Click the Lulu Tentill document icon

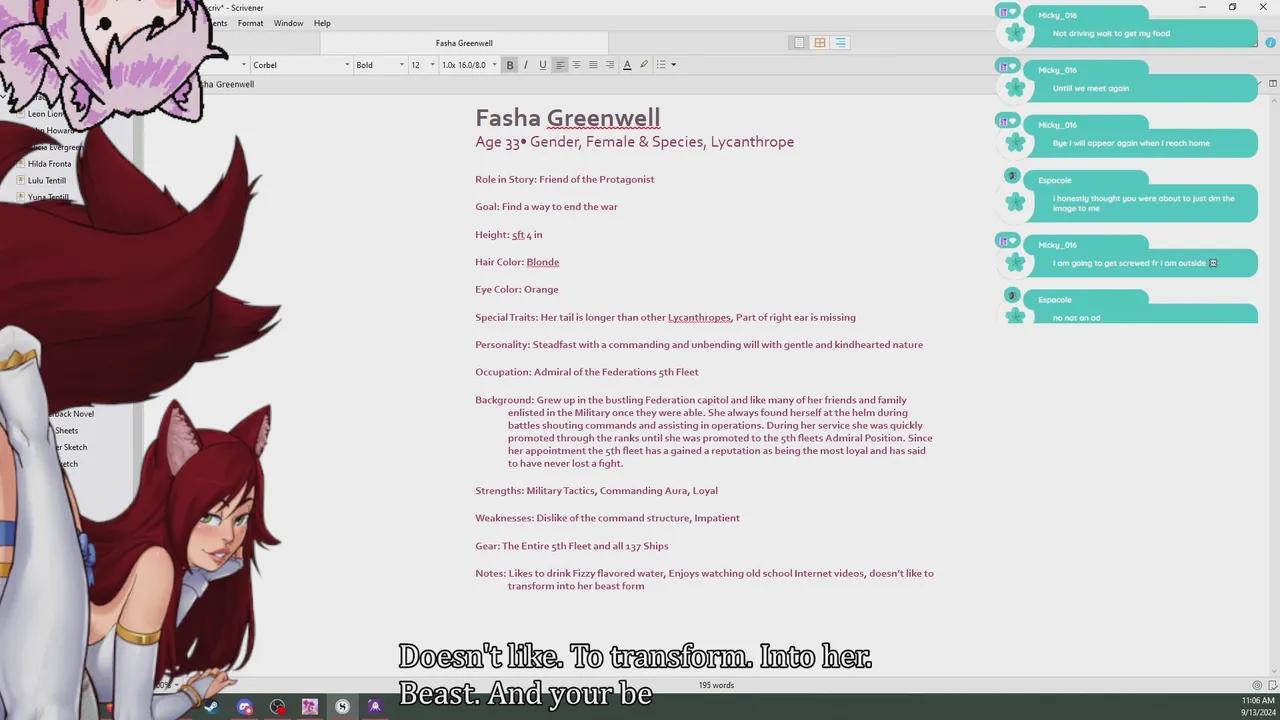tap(21, 181)
